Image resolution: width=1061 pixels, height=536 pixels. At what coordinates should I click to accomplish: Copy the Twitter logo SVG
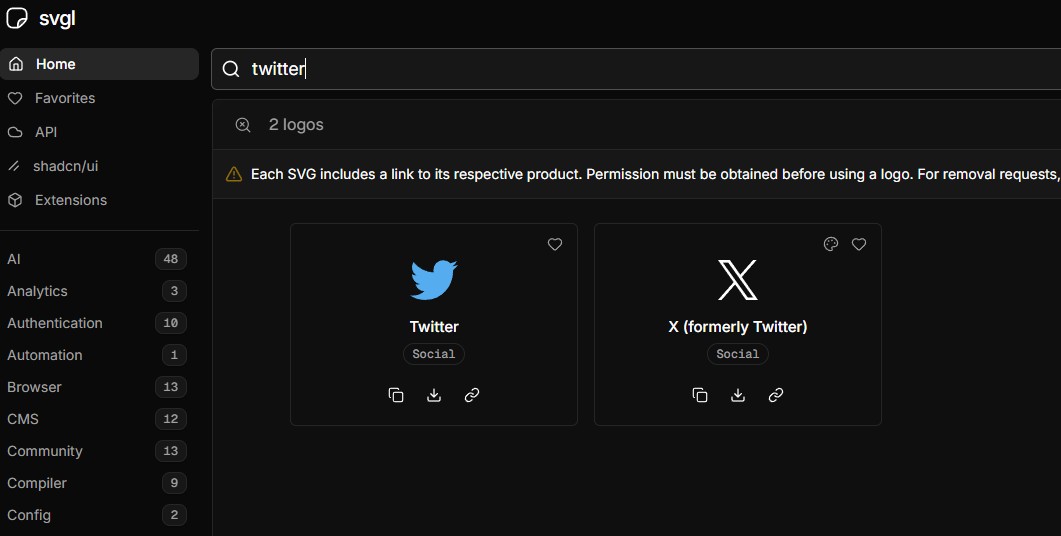(396, 395)
